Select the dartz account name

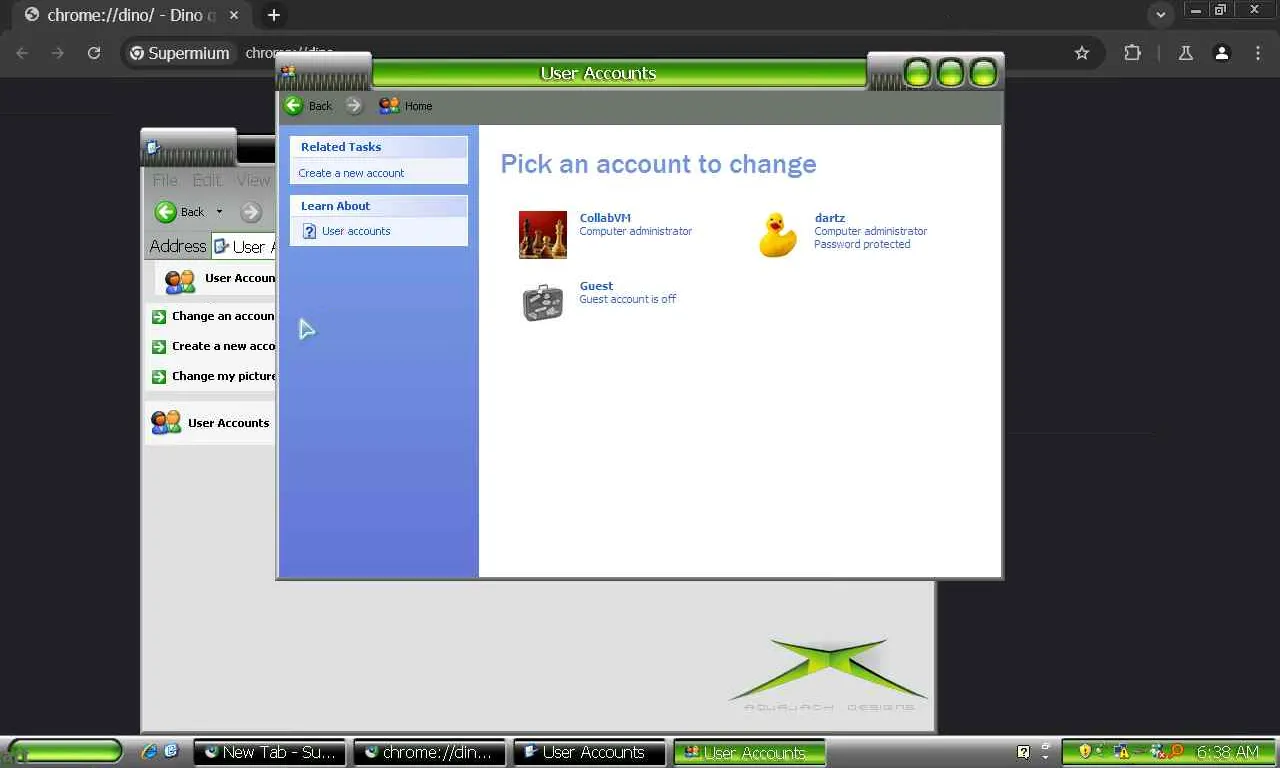point(830,218)
